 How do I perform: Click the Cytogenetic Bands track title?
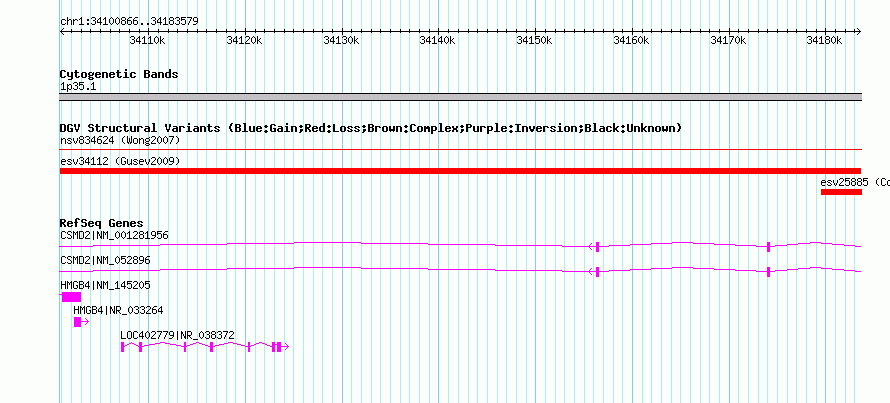point(119,74)
